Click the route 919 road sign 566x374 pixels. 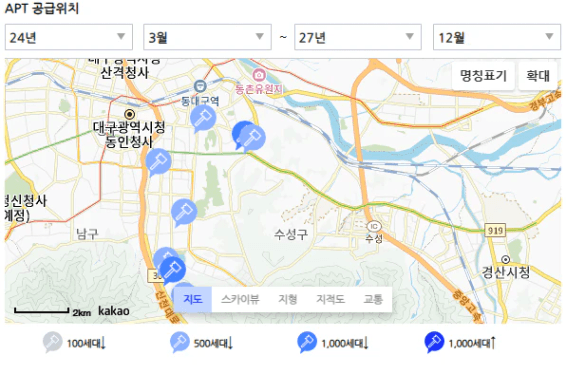point(495,230)
